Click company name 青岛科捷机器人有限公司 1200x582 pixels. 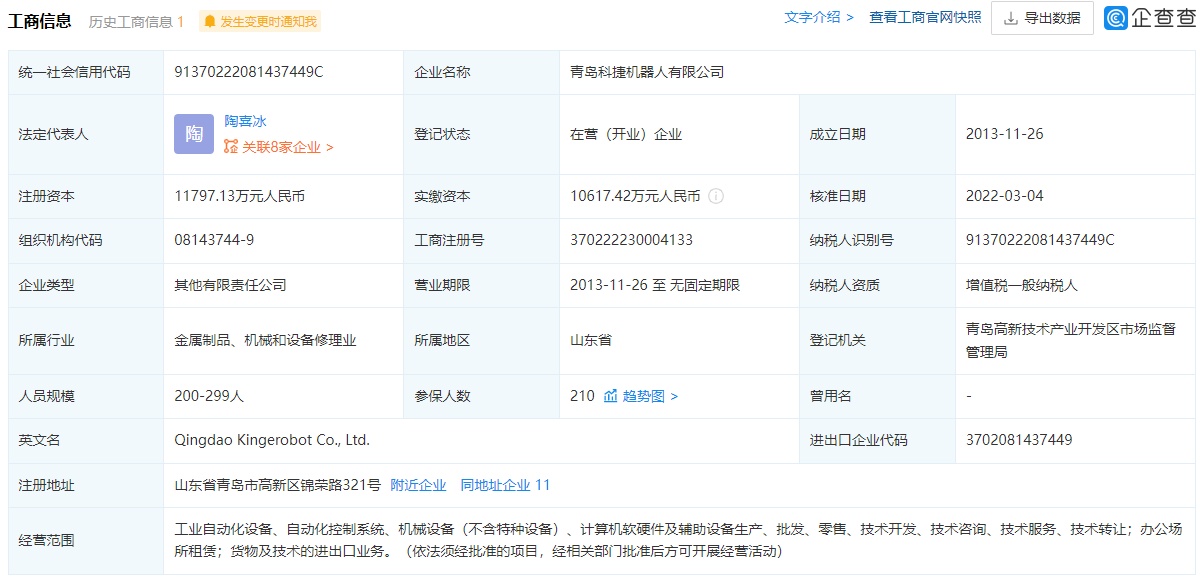(647, 72)
